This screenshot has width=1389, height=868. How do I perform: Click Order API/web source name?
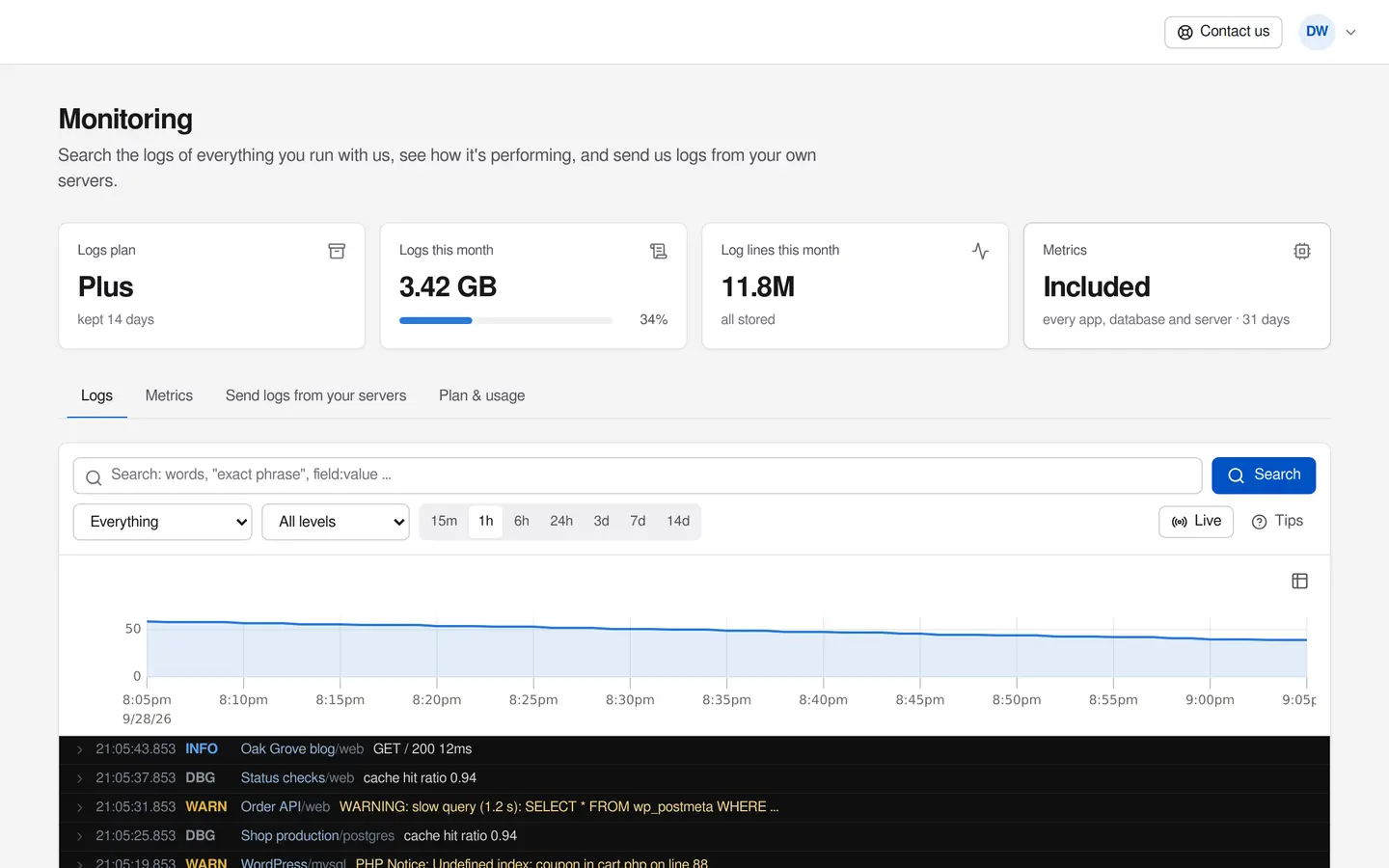[286, 807]
